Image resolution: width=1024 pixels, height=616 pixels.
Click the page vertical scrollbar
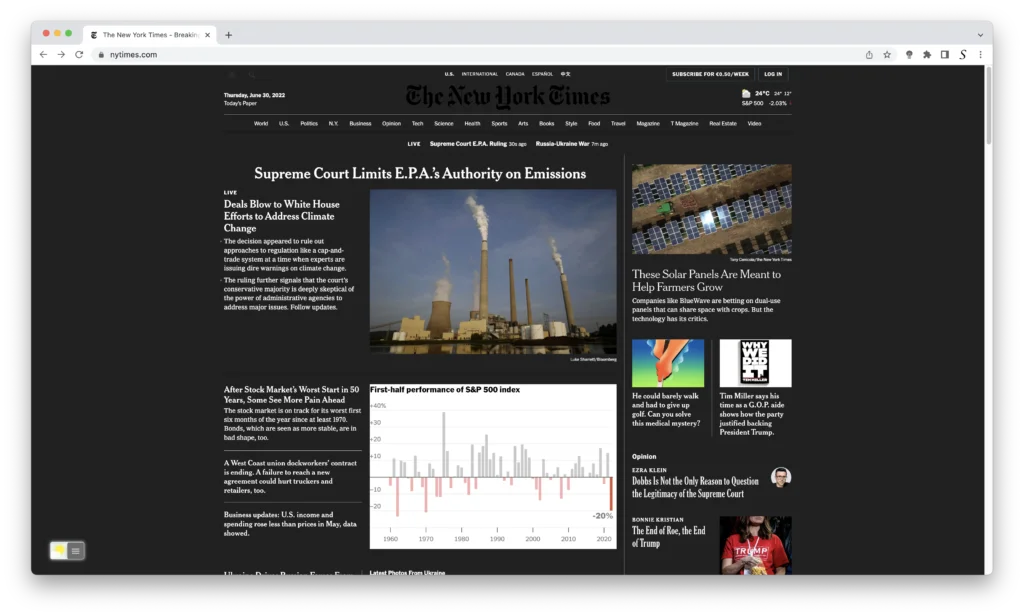pyautogui.click(x=988, y=105)
